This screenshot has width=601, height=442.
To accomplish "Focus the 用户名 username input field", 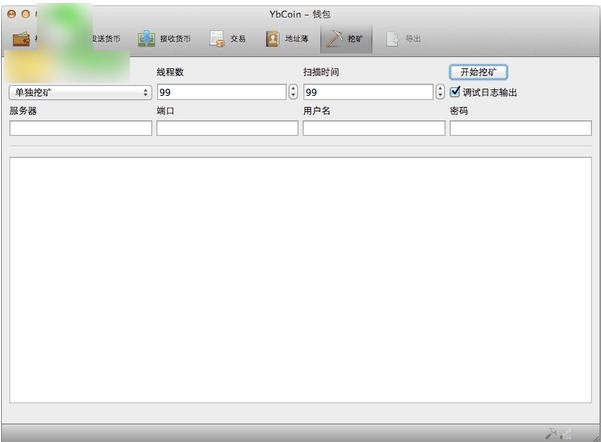I will pos(374,128).
